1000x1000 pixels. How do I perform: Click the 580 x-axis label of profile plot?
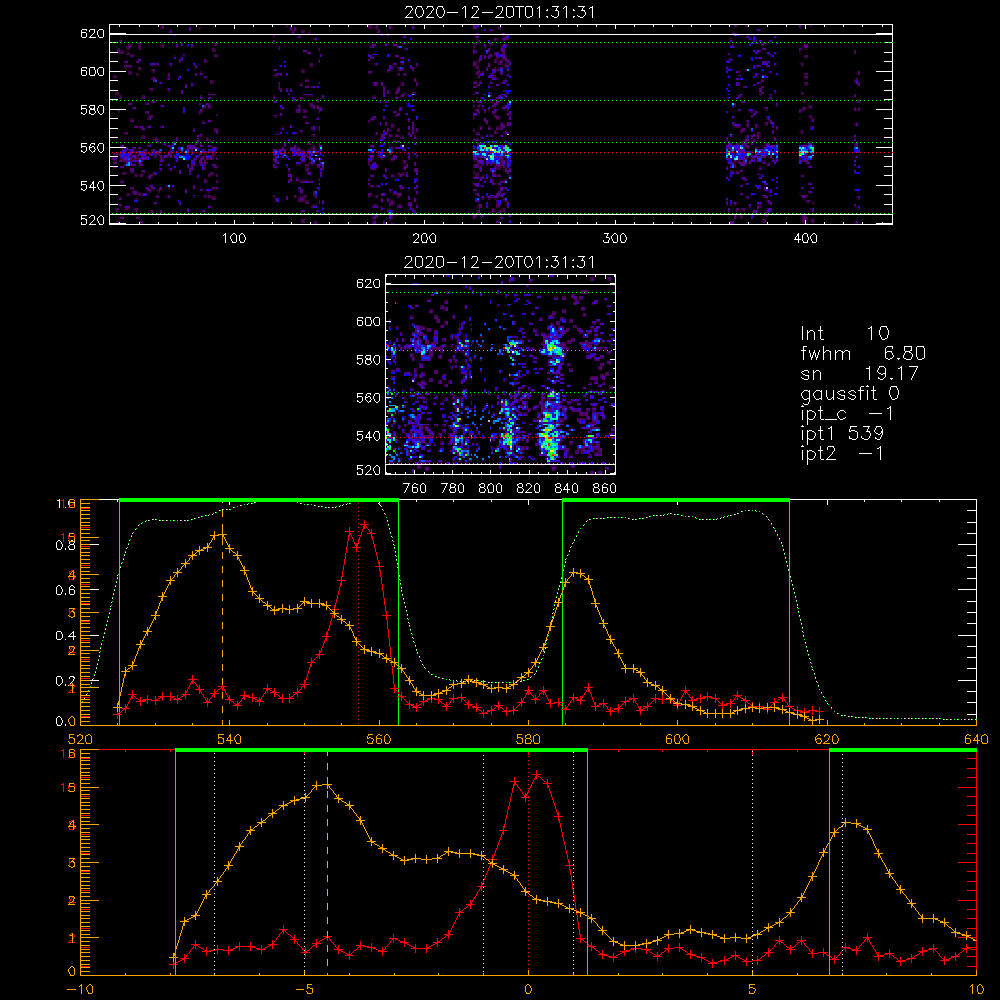[528, 740]
